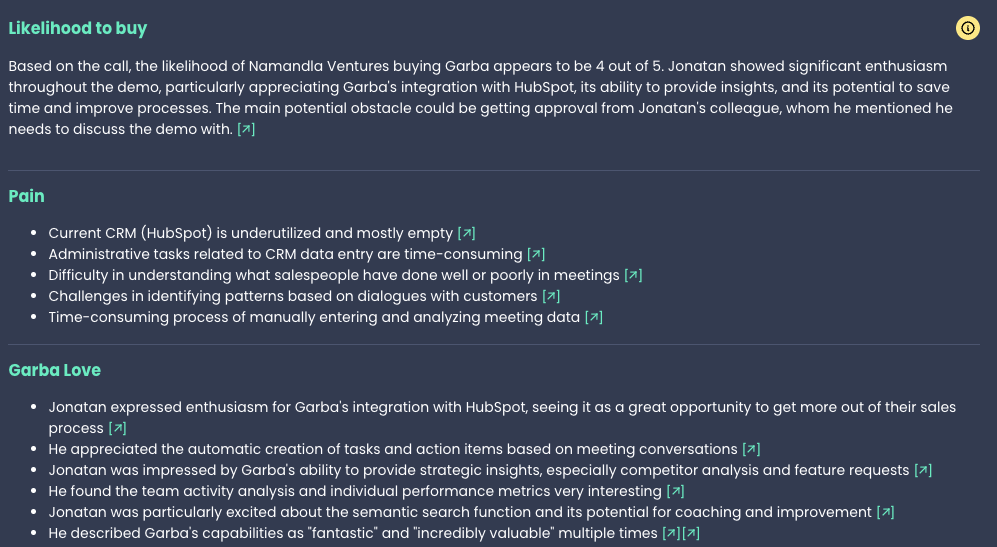Open reference for team activity analysis bullet
This screenshot has height=547, width=997.
pos(675,492)
